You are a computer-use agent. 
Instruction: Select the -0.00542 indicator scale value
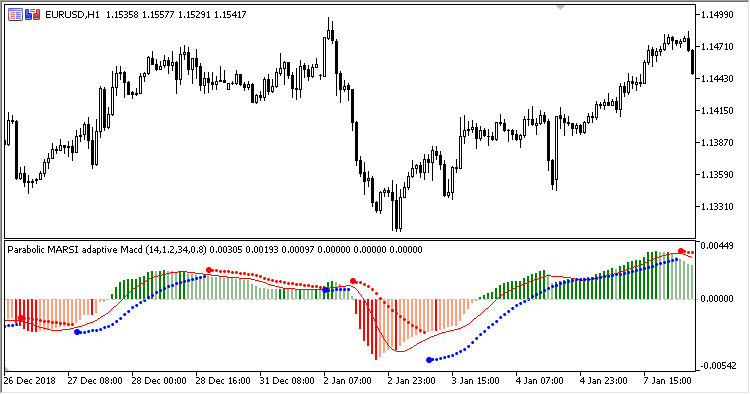point(718,366)
